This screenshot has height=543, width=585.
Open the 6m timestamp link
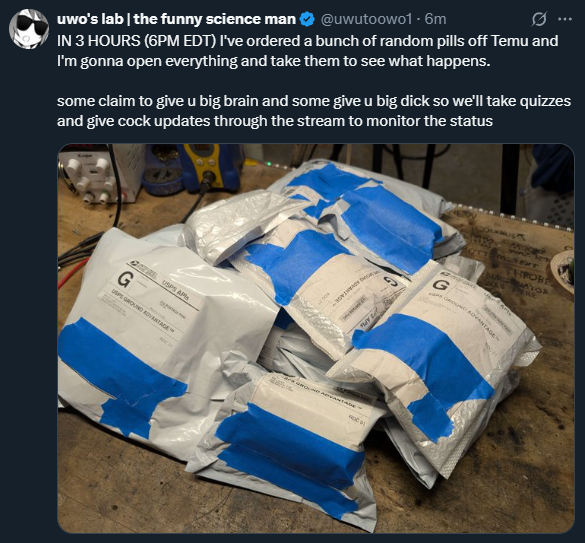pyautogui.click(x=435, y=19)
